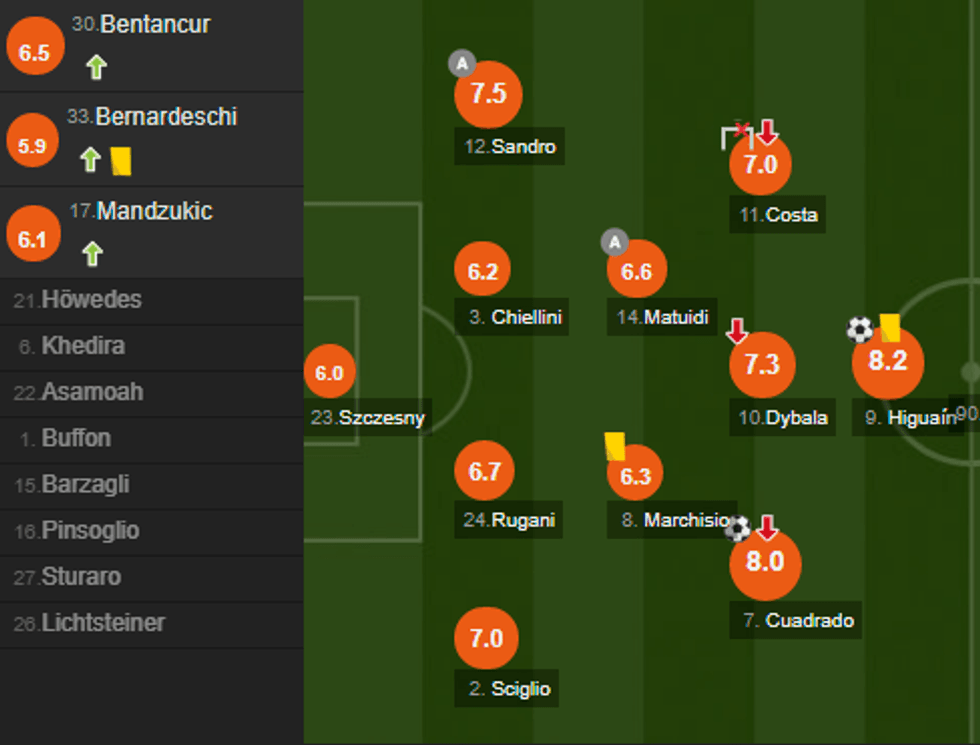Image resolution: width=980 pixels, height=745 pixels.
Task: Open Chiellini player name label
Action: [x=516, y=318]
